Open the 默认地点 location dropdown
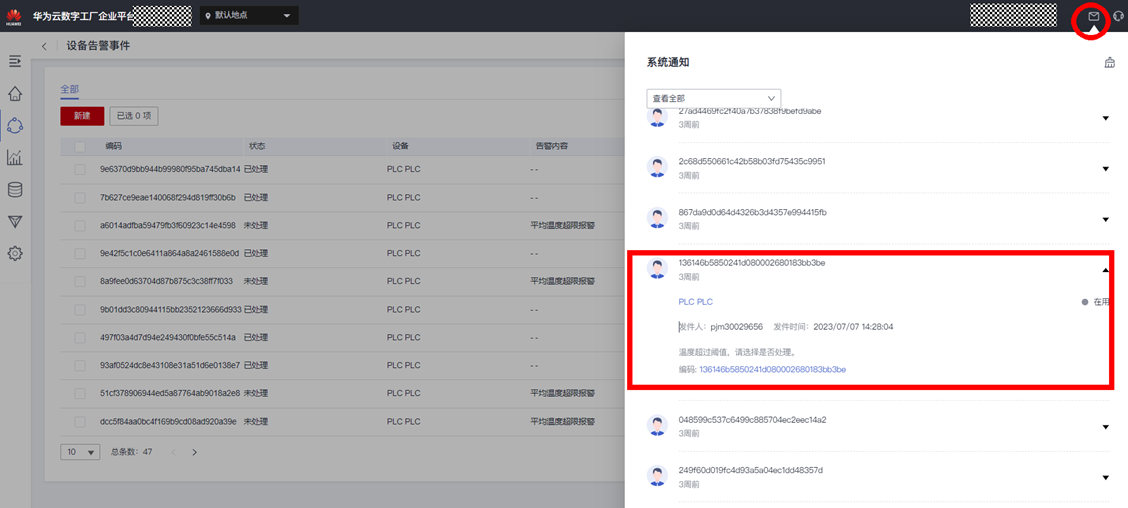The height and width of the screenshot is (508, 1128). pyautogui.click(x=249, y=16)
